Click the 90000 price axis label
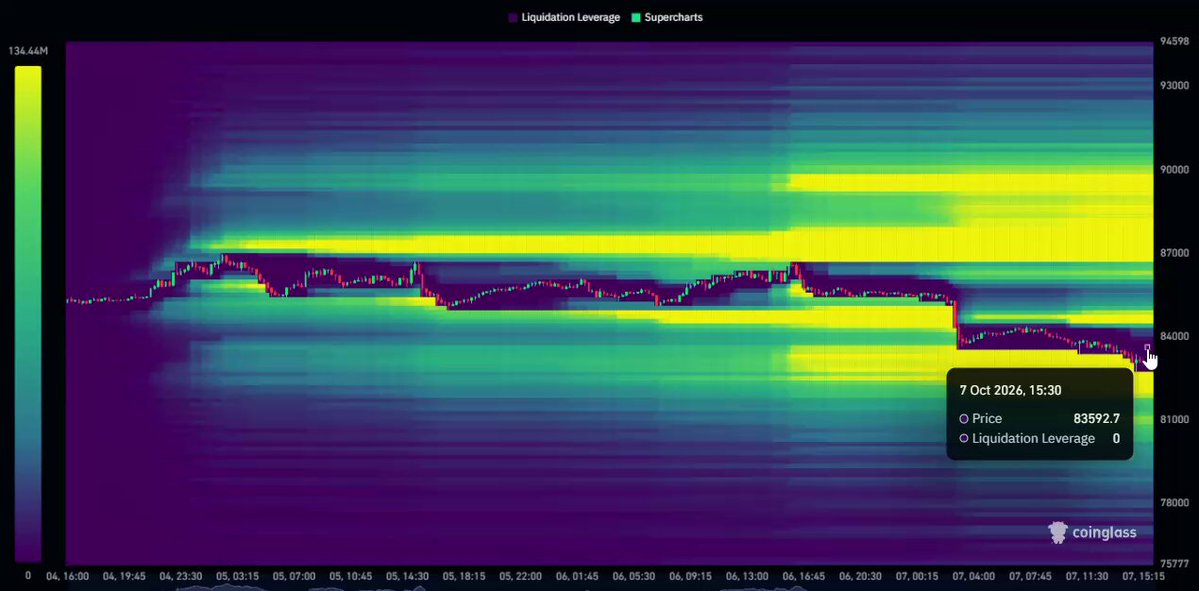The height and width of the screenshot is (591, 1199). click(1173, 169)
